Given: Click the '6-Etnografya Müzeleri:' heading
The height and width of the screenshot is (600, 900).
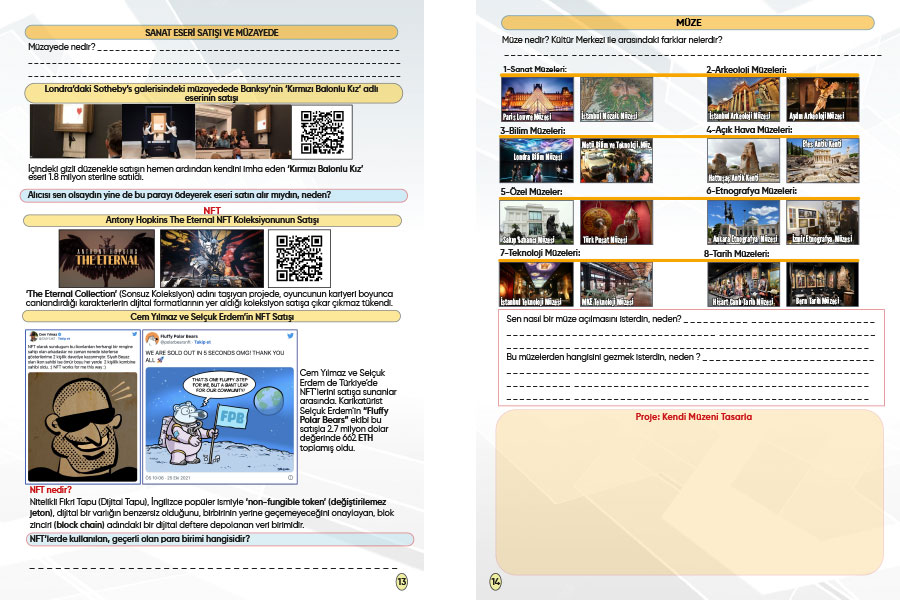Looking at the screenshot, I should pos(751,191).
